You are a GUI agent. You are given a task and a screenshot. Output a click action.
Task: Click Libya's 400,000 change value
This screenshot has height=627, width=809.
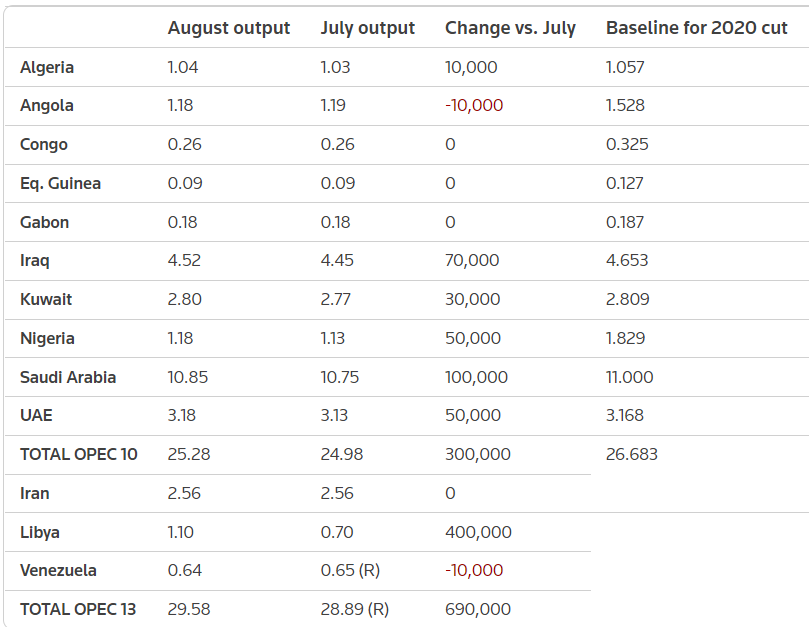478,532
